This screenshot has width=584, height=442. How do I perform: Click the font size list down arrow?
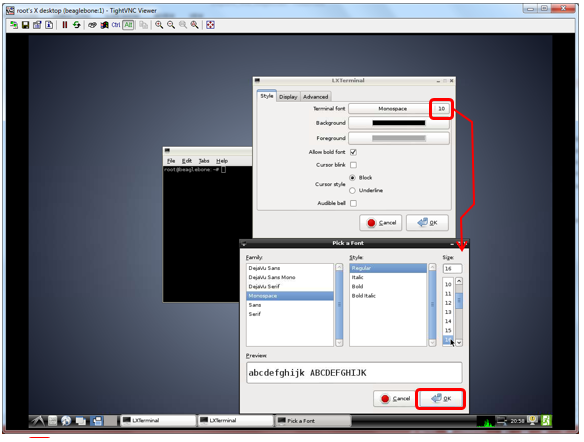click(x=459, y=343)
